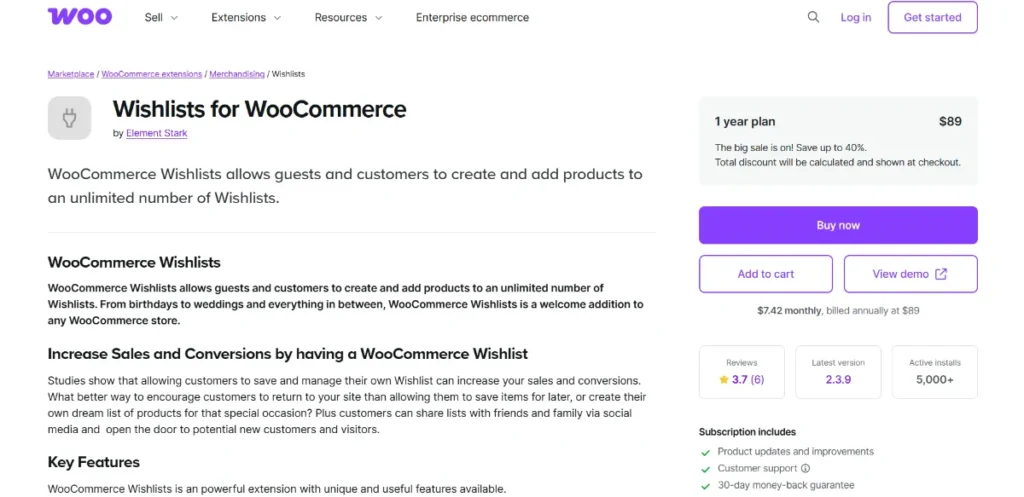Click the Woo logo
Viewport: 1024px width, 497px height.
pyautogui.click(x=80, y=17)
